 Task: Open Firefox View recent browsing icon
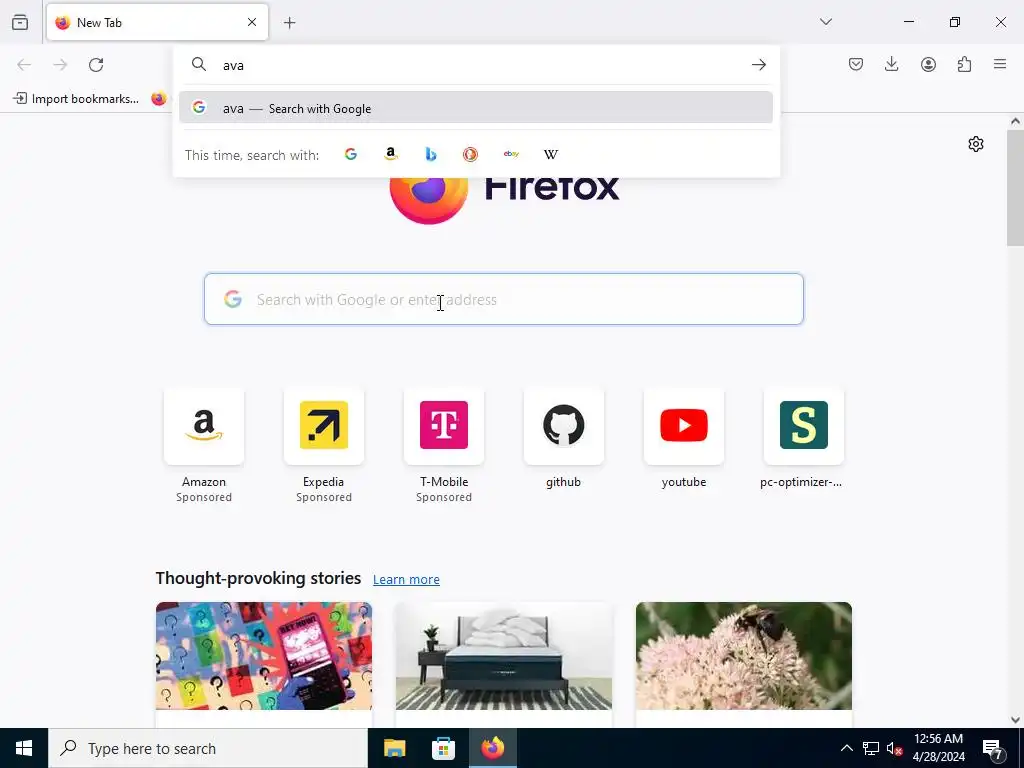(20, 22)
